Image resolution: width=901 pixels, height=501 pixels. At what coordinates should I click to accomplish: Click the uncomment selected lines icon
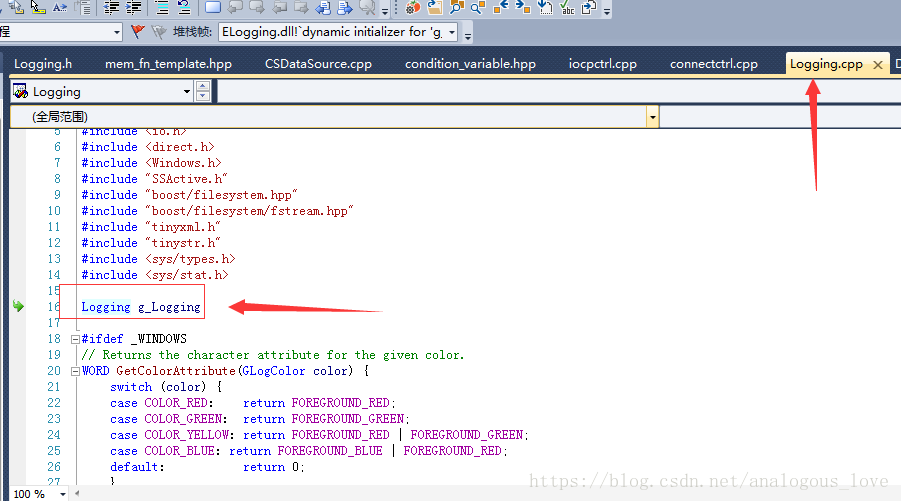(184, 7)
